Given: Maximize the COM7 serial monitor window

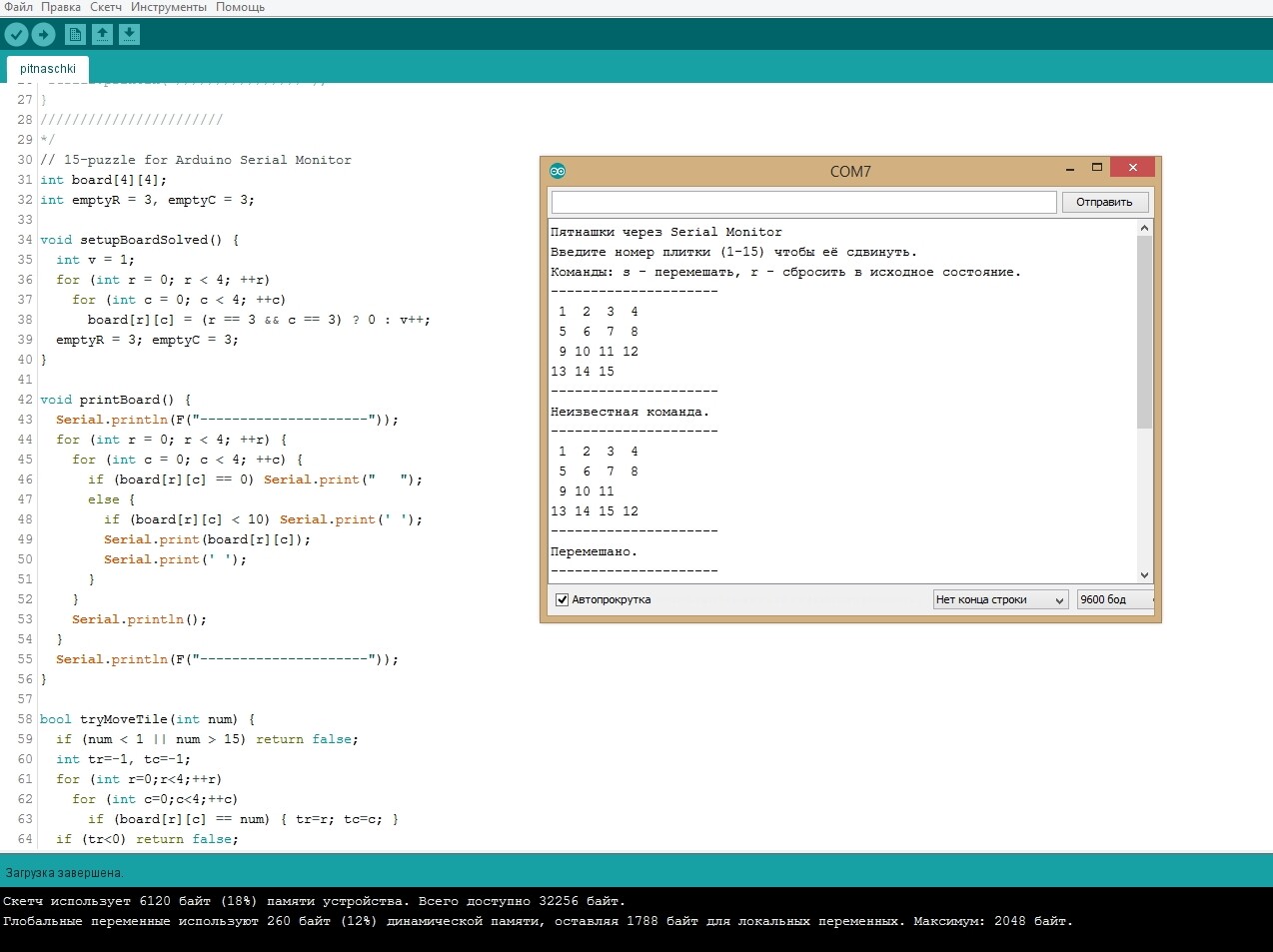Looking at the screenshot, I should 1096,168.
